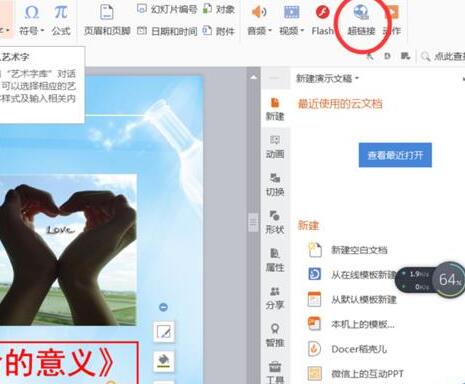Select the red 的意义 title text box
Screen dimensions: 465x384
click(68, 363)
